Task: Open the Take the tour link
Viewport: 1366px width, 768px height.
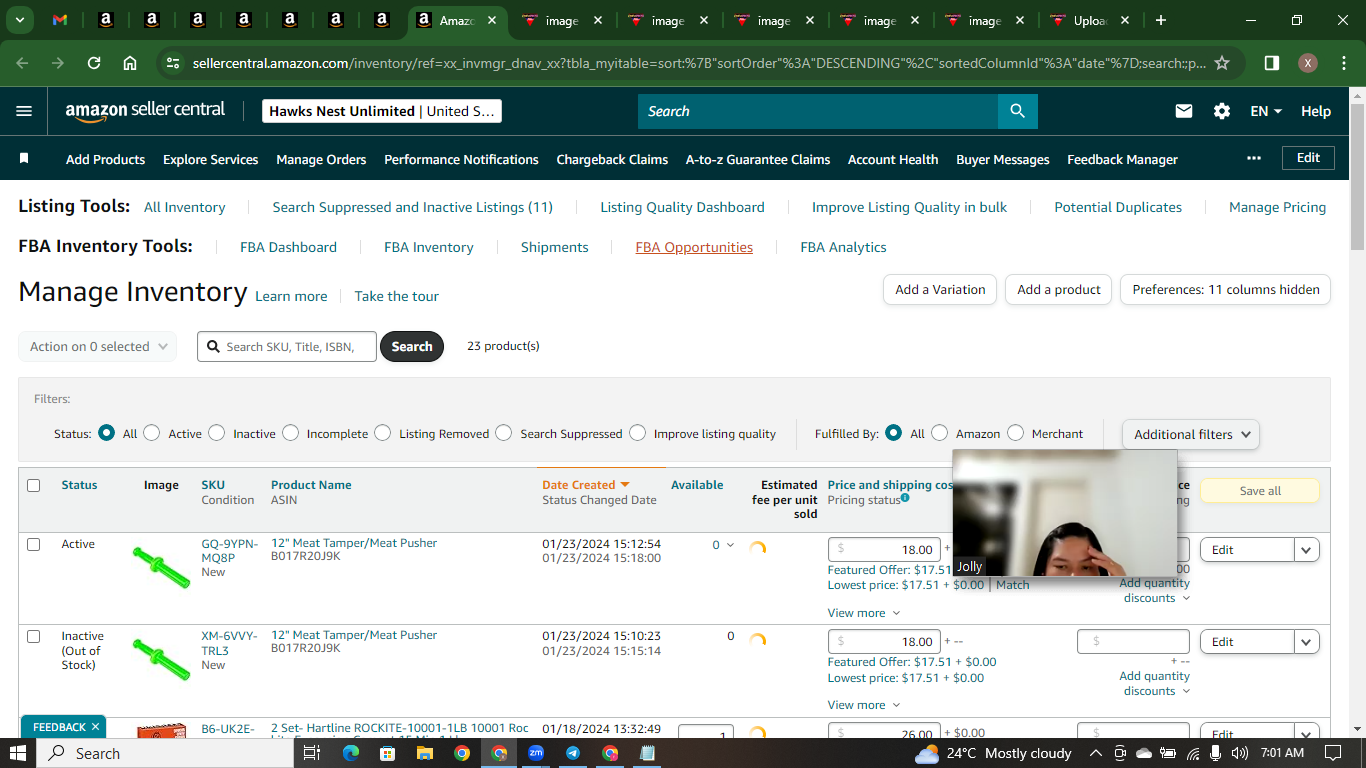Action: coord(396,296)
